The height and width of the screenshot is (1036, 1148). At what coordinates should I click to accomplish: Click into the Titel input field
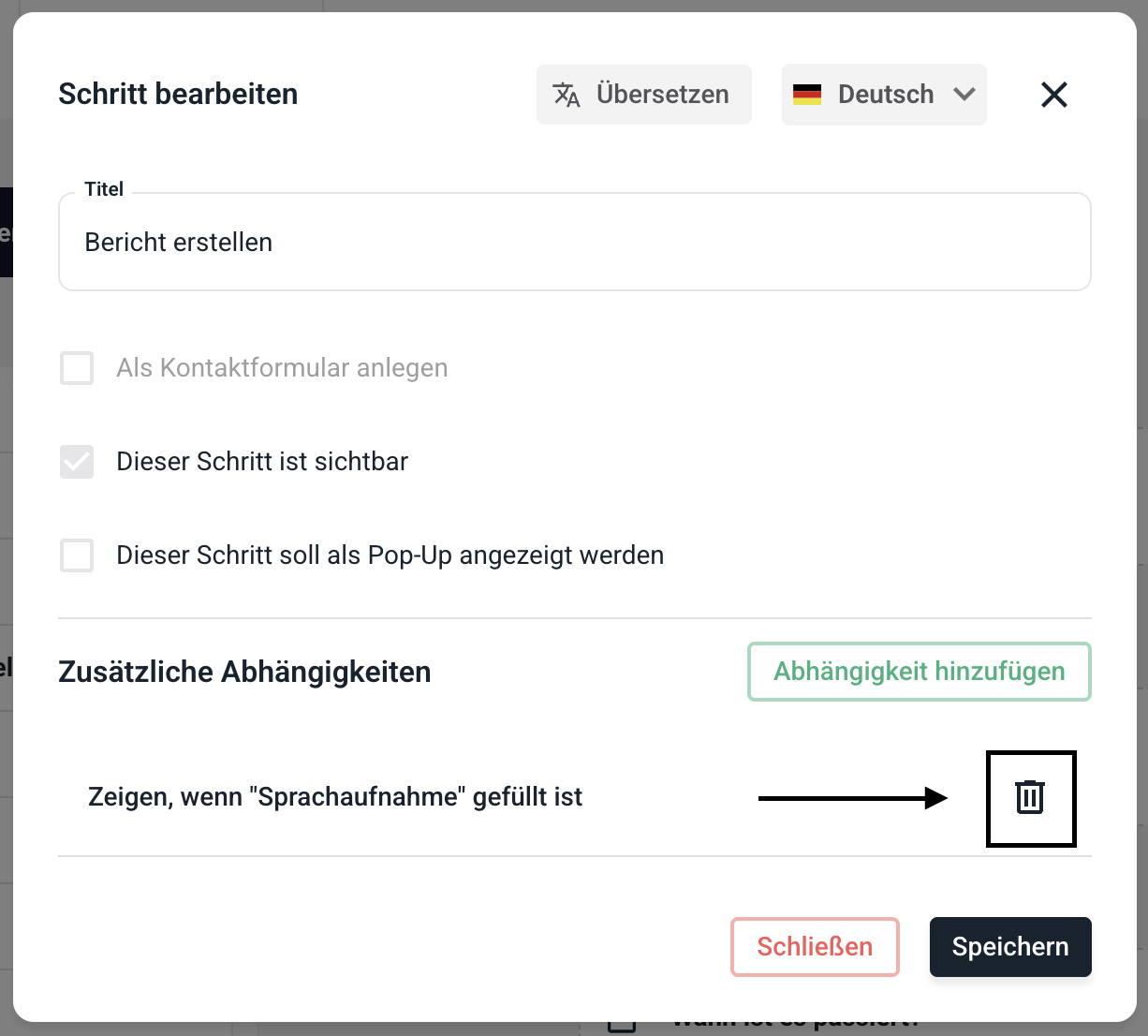pos(574,243)
